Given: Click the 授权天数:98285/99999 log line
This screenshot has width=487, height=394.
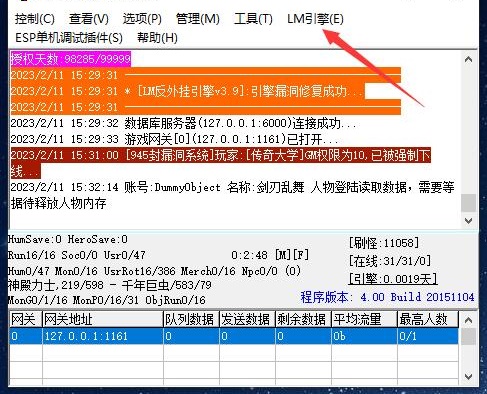Looking at the screenshot, I should click(71, 59).
